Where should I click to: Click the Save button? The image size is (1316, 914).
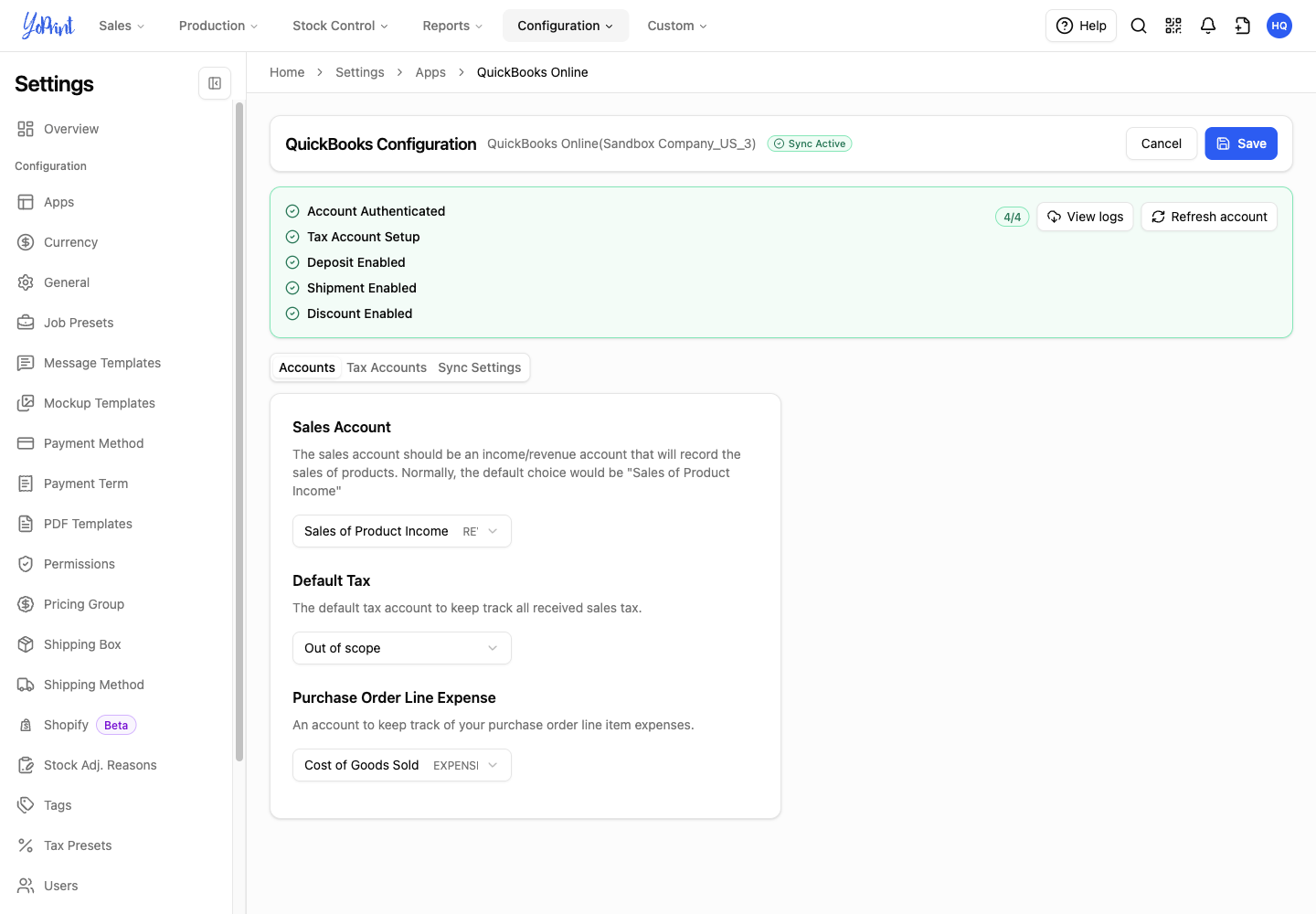(1241, 143)
